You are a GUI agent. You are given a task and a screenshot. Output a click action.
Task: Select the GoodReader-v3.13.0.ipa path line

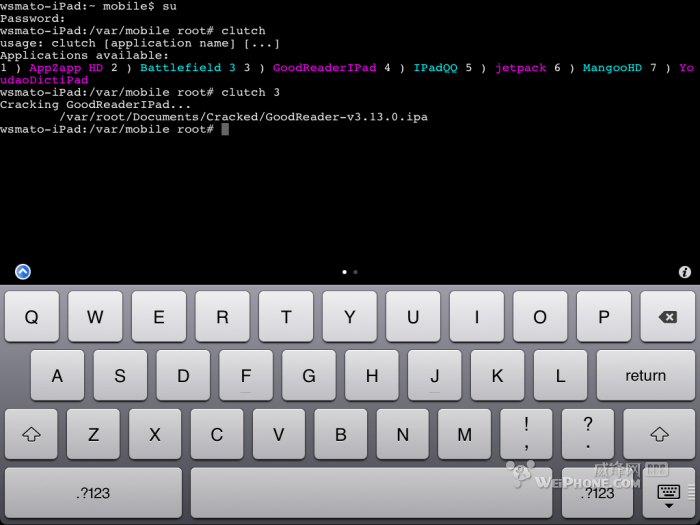[243, 117]
